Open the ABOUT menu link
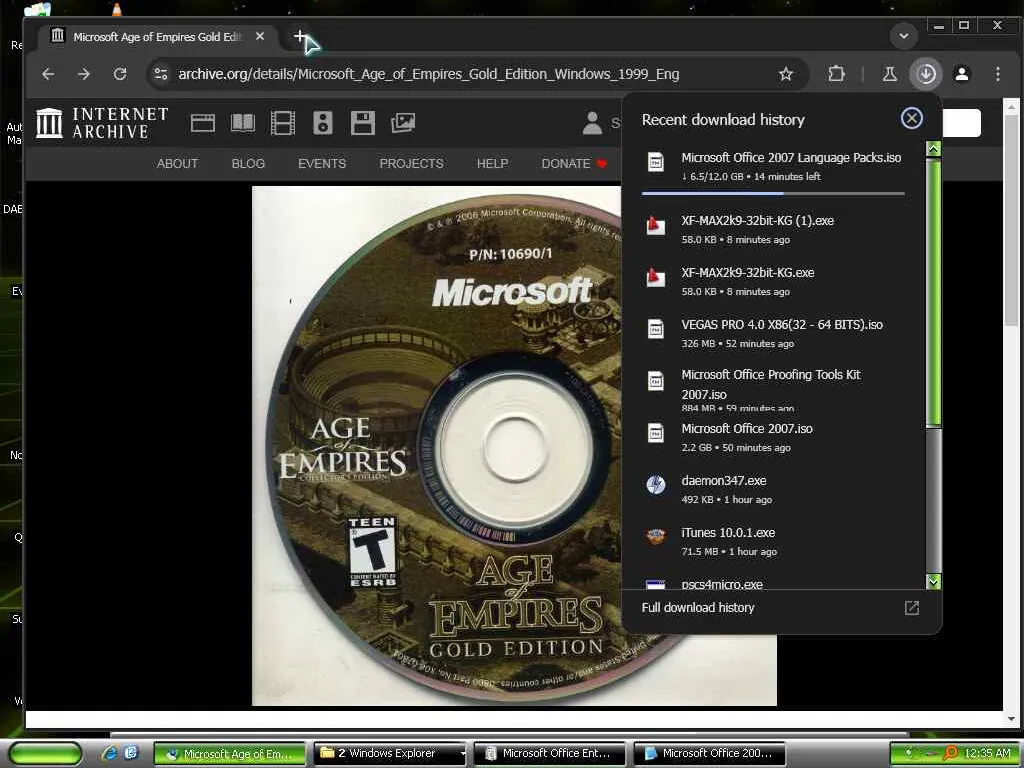The width and height of the screenshot is (1024, 768). (x=177, y=163)
